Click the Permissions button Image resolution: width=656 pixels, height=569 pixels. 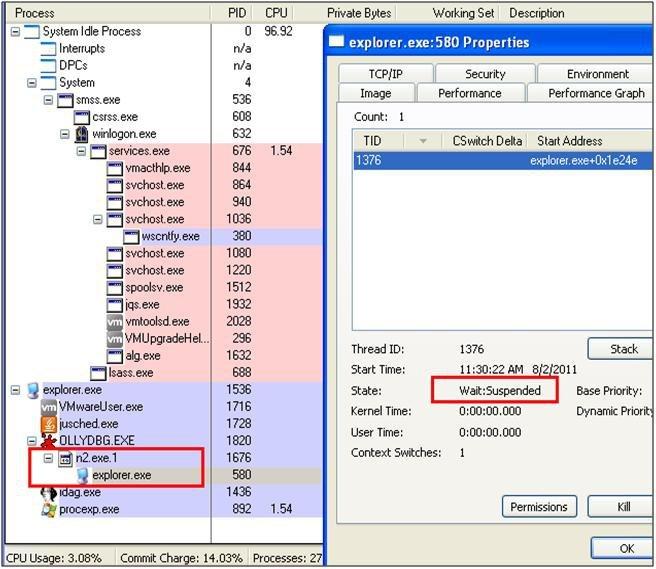point(539,507)
